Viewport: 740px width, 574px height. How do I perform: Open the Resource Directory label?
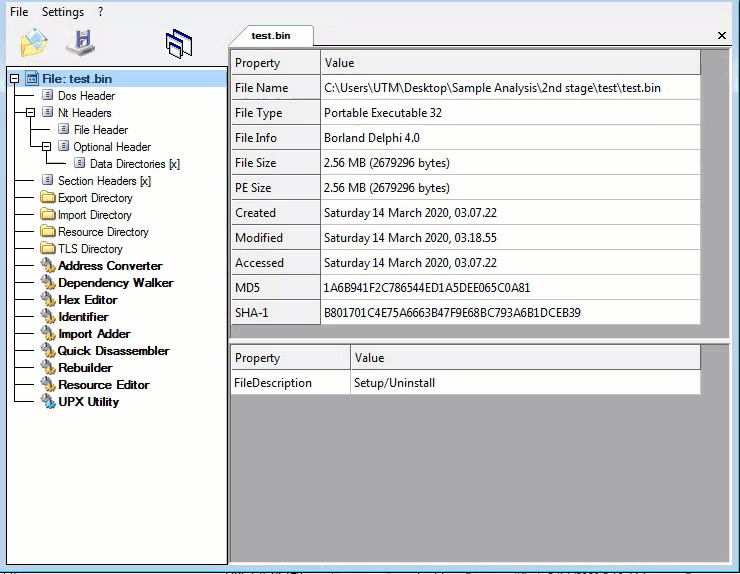point(103,232)
